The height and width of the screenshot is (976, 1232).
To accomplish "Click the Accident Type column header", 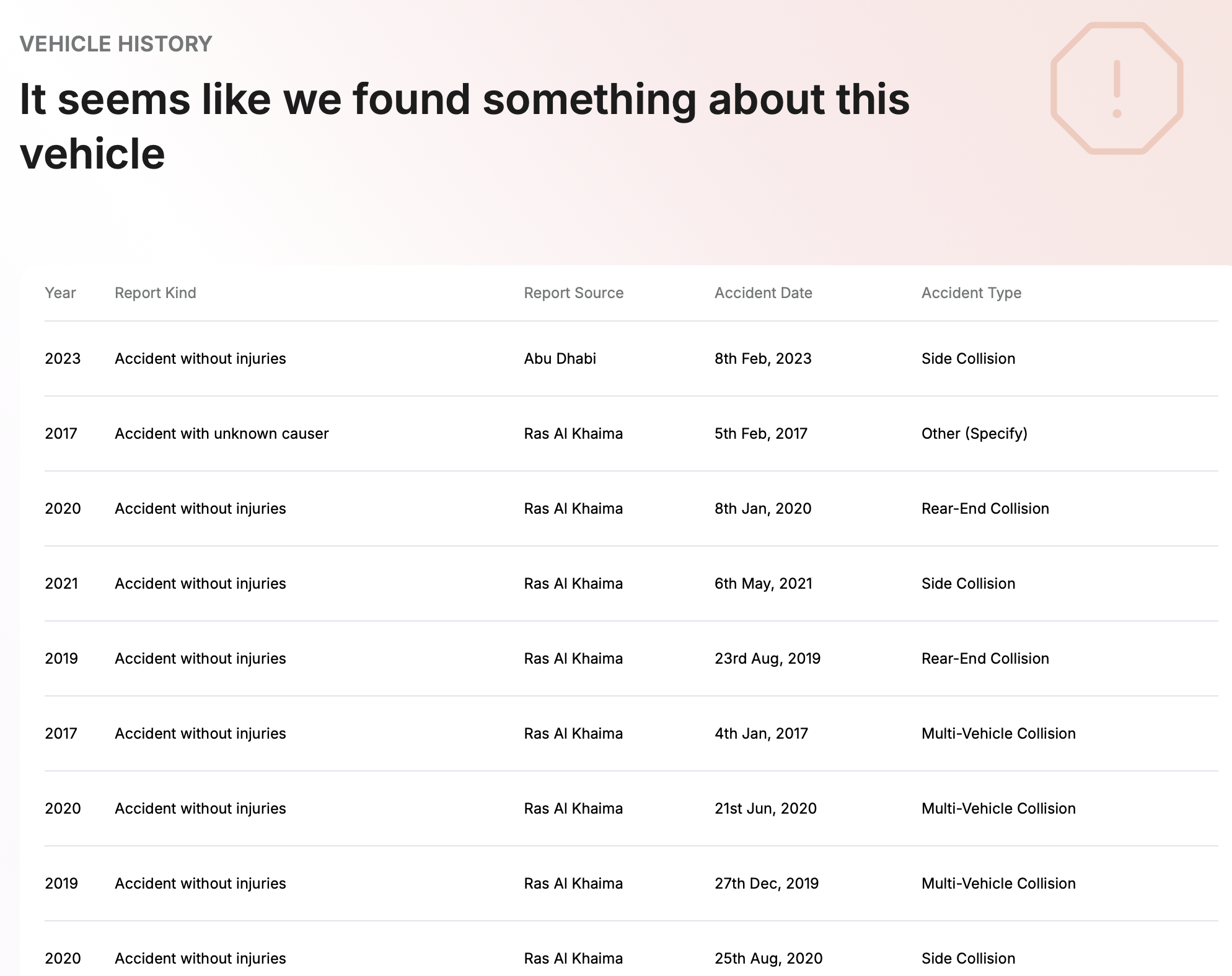I will [x=971, y=293].
